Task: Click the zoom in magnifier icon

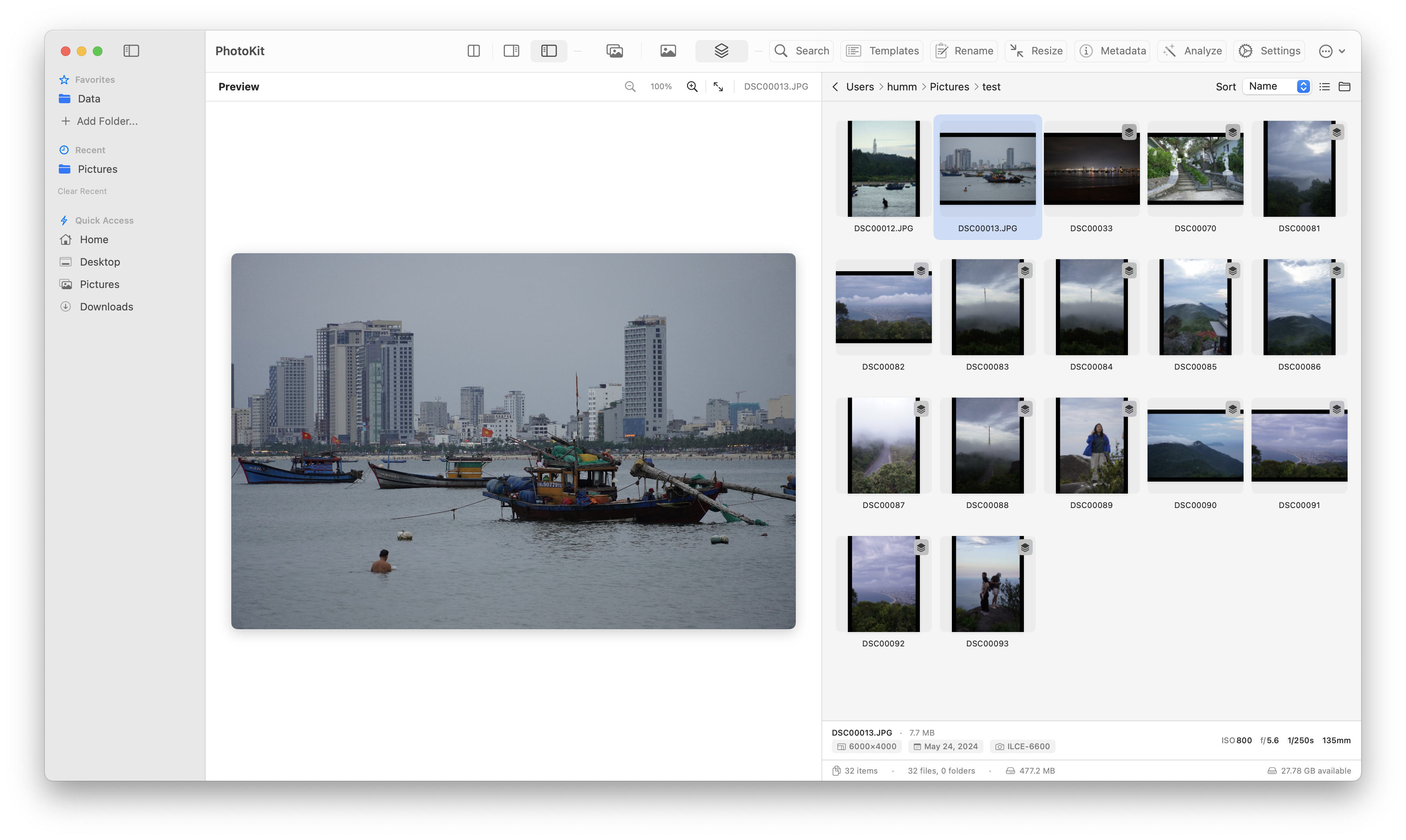Action: click(692, 87)
